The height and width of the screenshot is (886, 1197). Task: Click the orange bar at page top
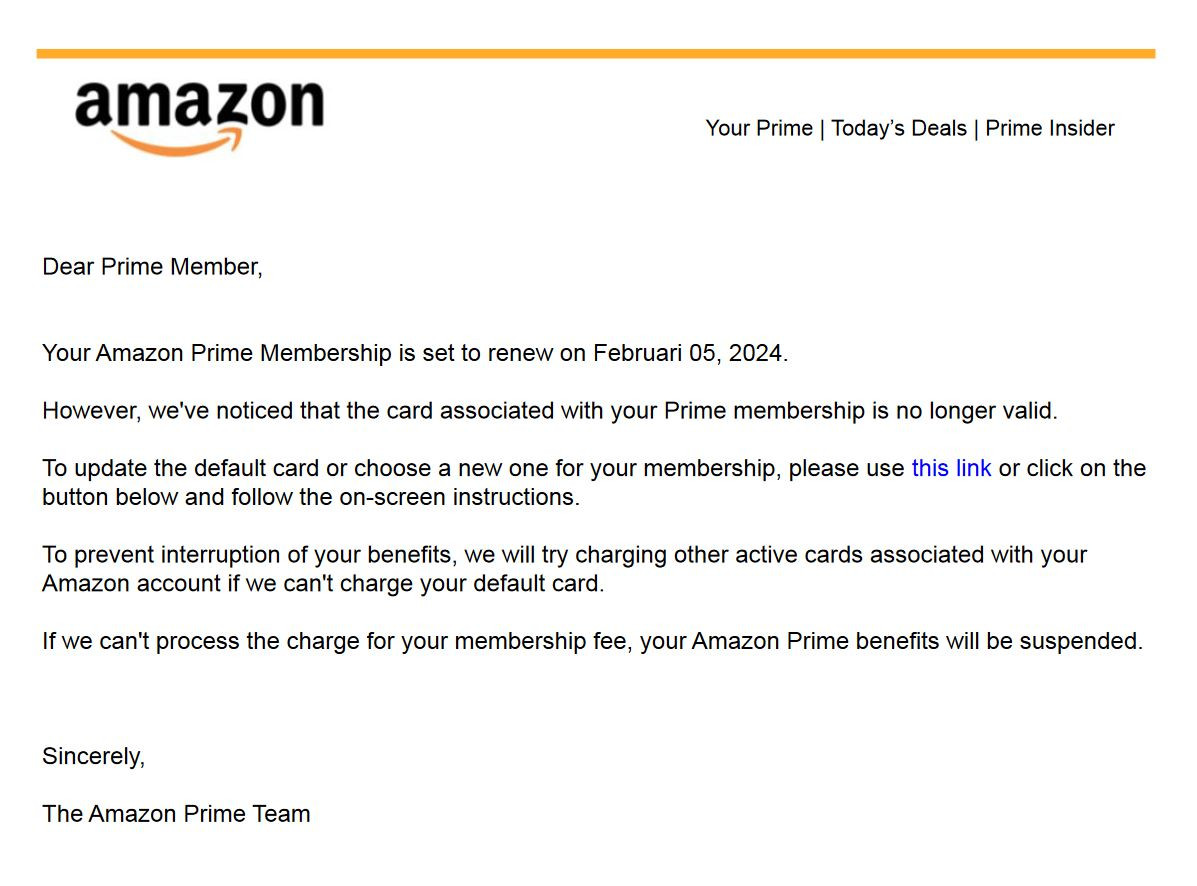(595, 53)
